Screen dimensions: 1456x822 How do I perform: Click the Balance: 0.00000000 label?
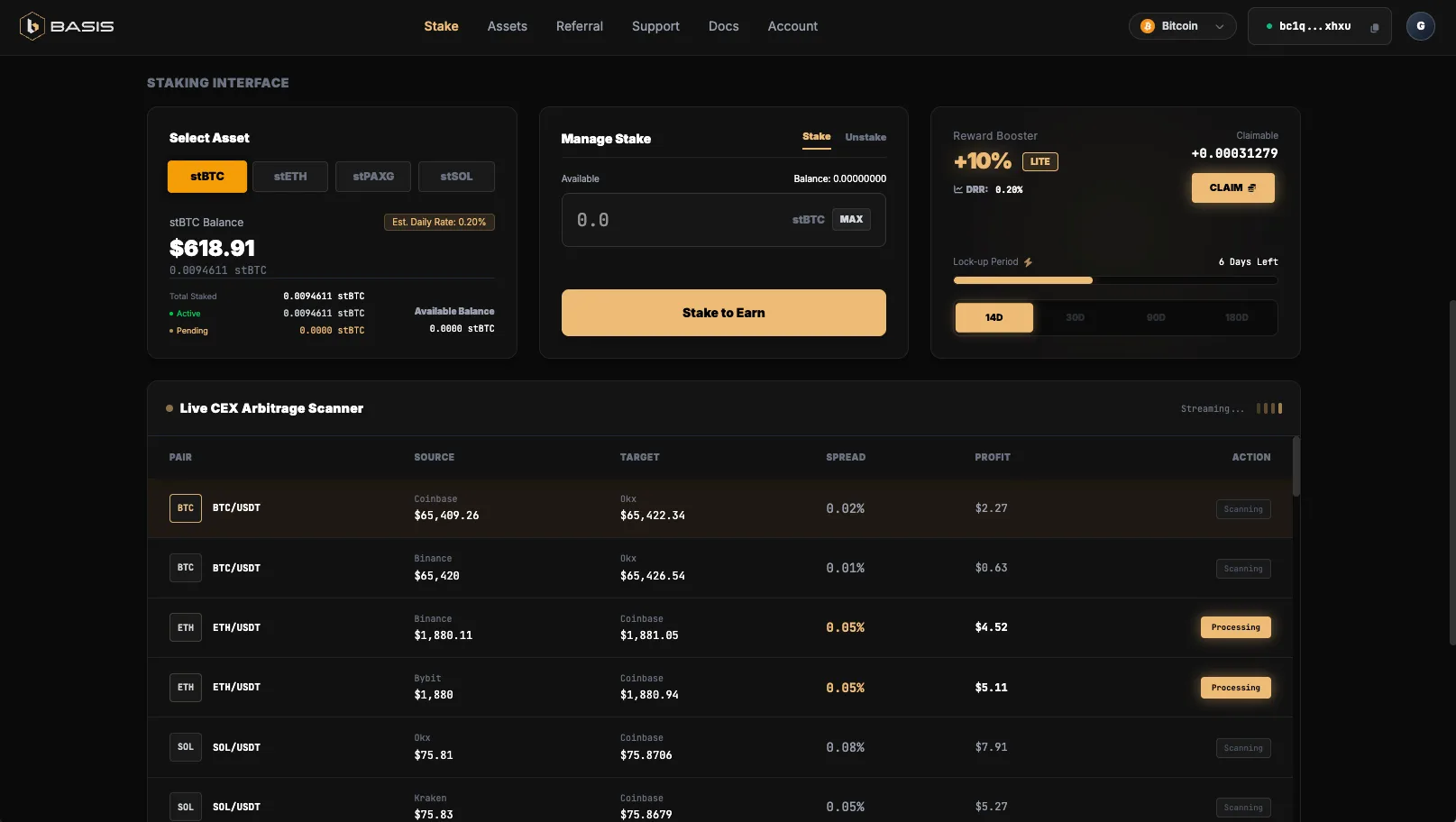click(x=839, y=178)
